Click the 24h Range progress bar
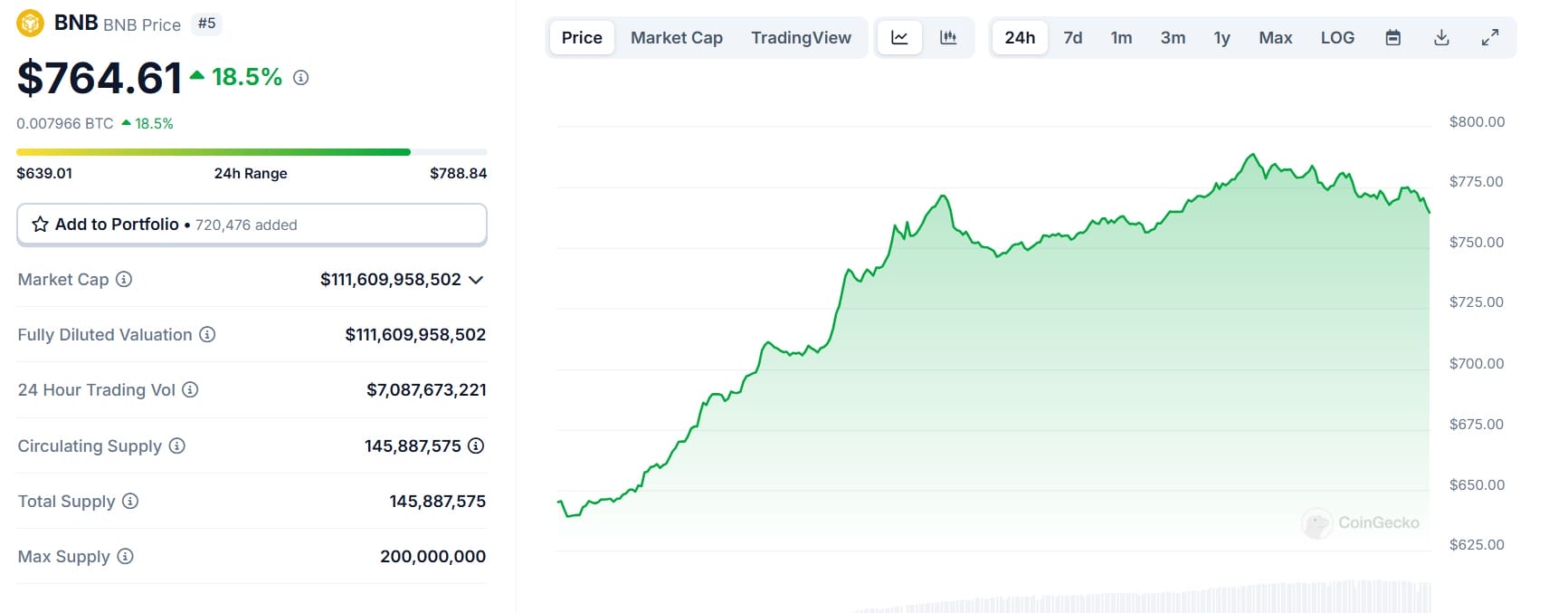 [x=252, y=152]
